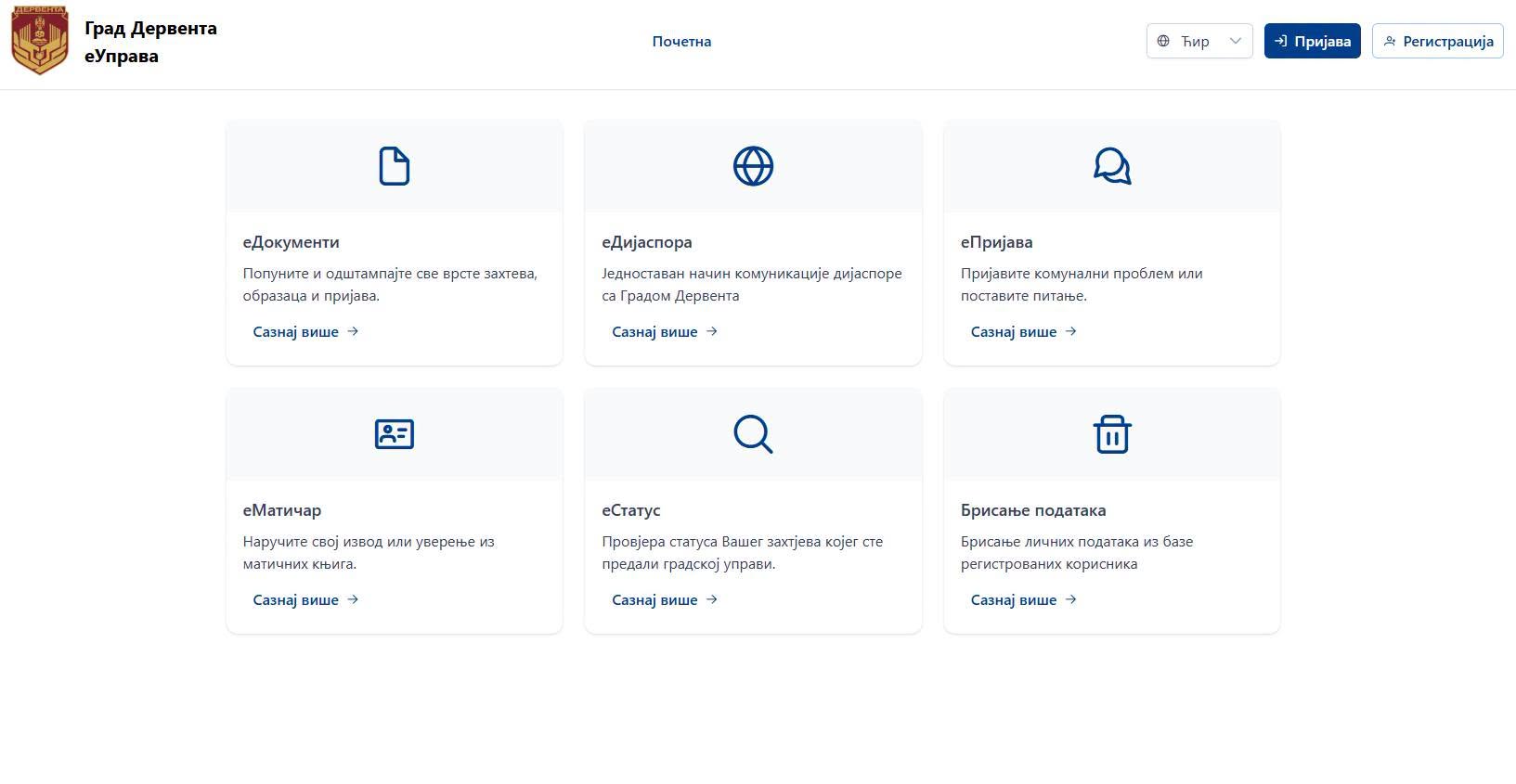Click the Брисање података card title
Image resolution: width=1516 pixels, height=784 pixels.
coord(1033,510)
